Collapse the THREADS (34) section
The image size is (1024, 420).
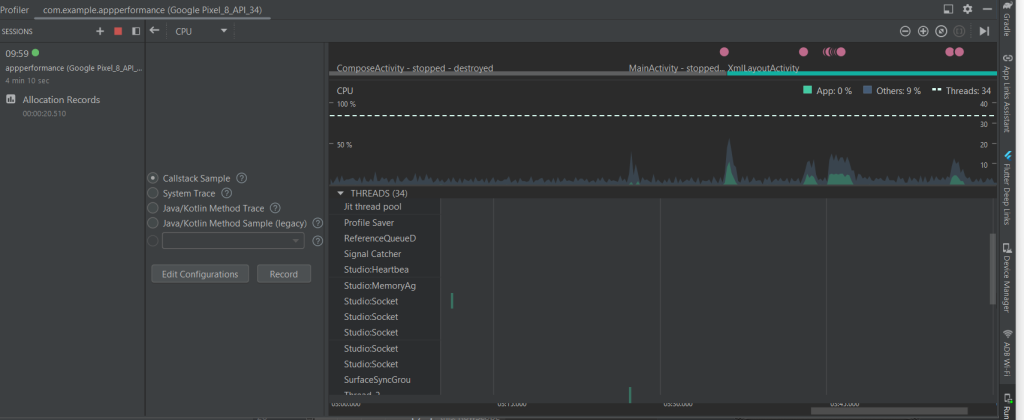pos(340,193)
